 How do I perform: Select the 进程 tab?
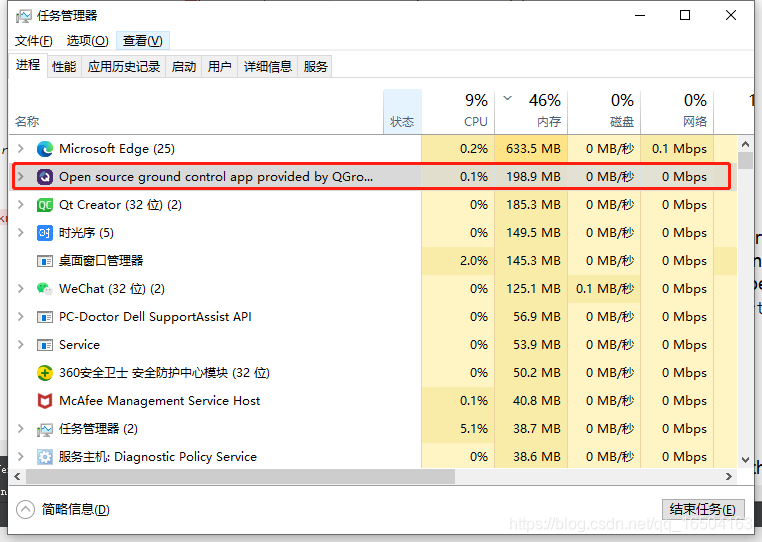pos(28,65)
